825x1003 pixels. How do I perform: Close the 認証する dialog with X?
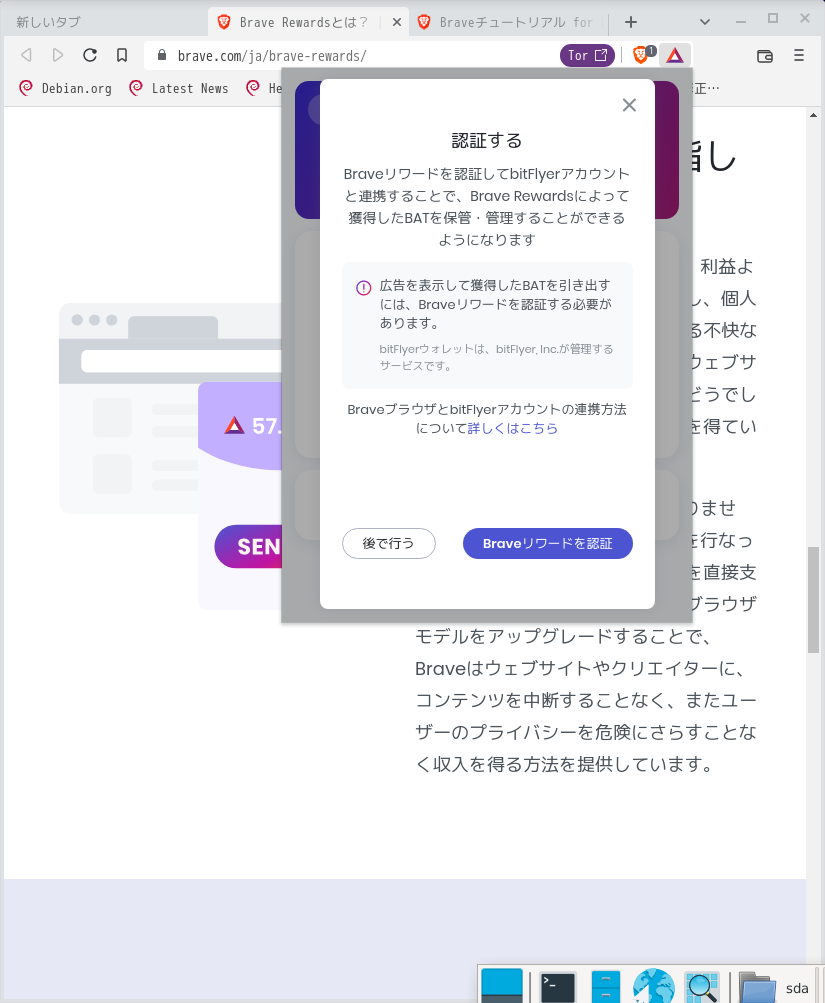[x=629, y=105]
